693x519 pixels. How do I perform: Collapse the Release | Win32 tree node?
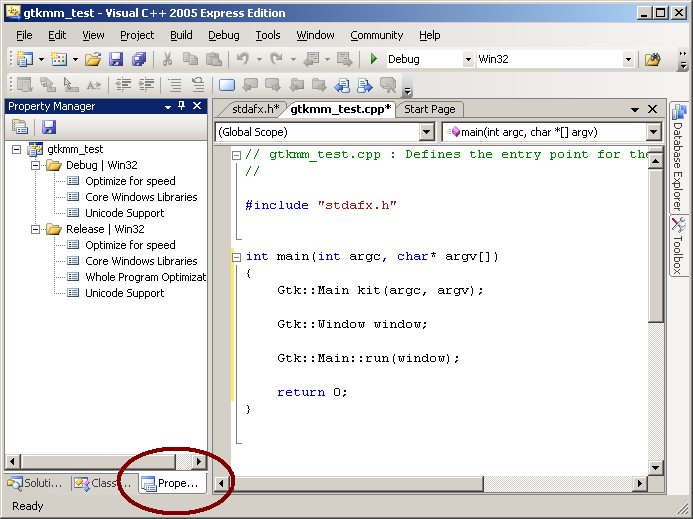click(35, 229)
